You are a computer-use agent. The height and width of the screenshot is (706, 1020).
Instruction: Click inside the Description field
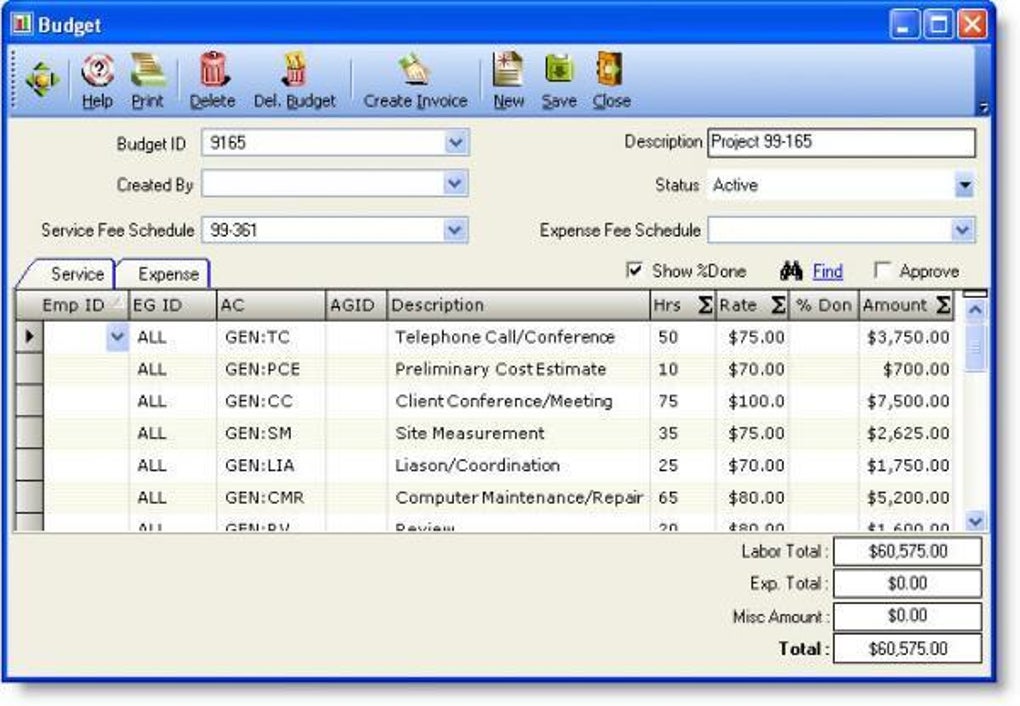coord(840,142)
